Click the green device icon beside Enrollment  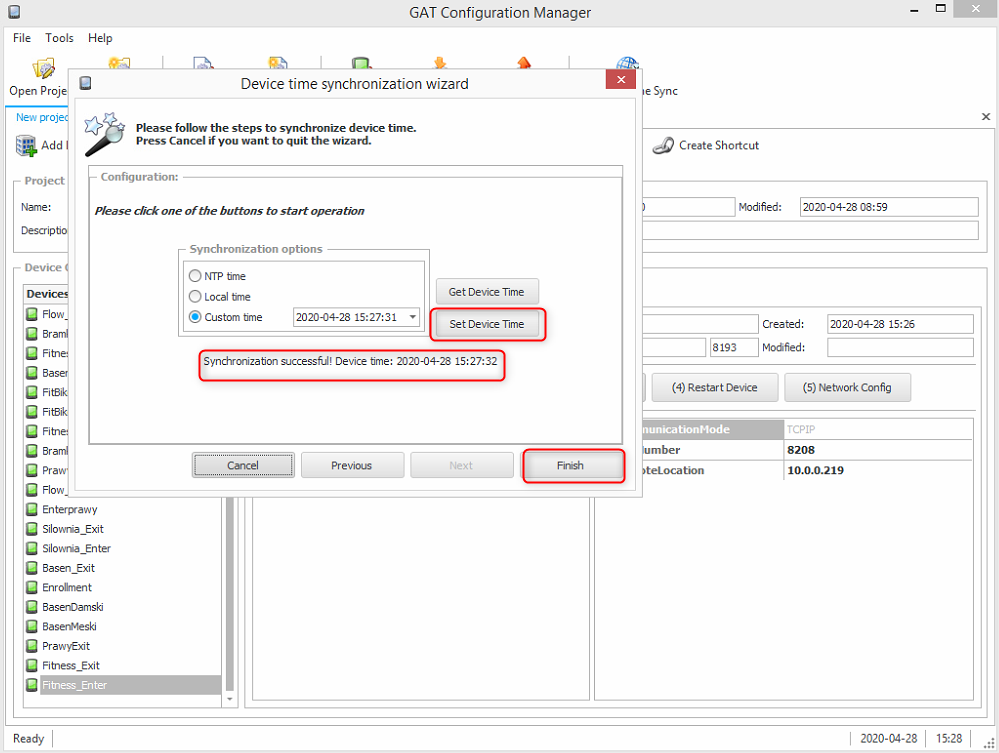point(32,588)
